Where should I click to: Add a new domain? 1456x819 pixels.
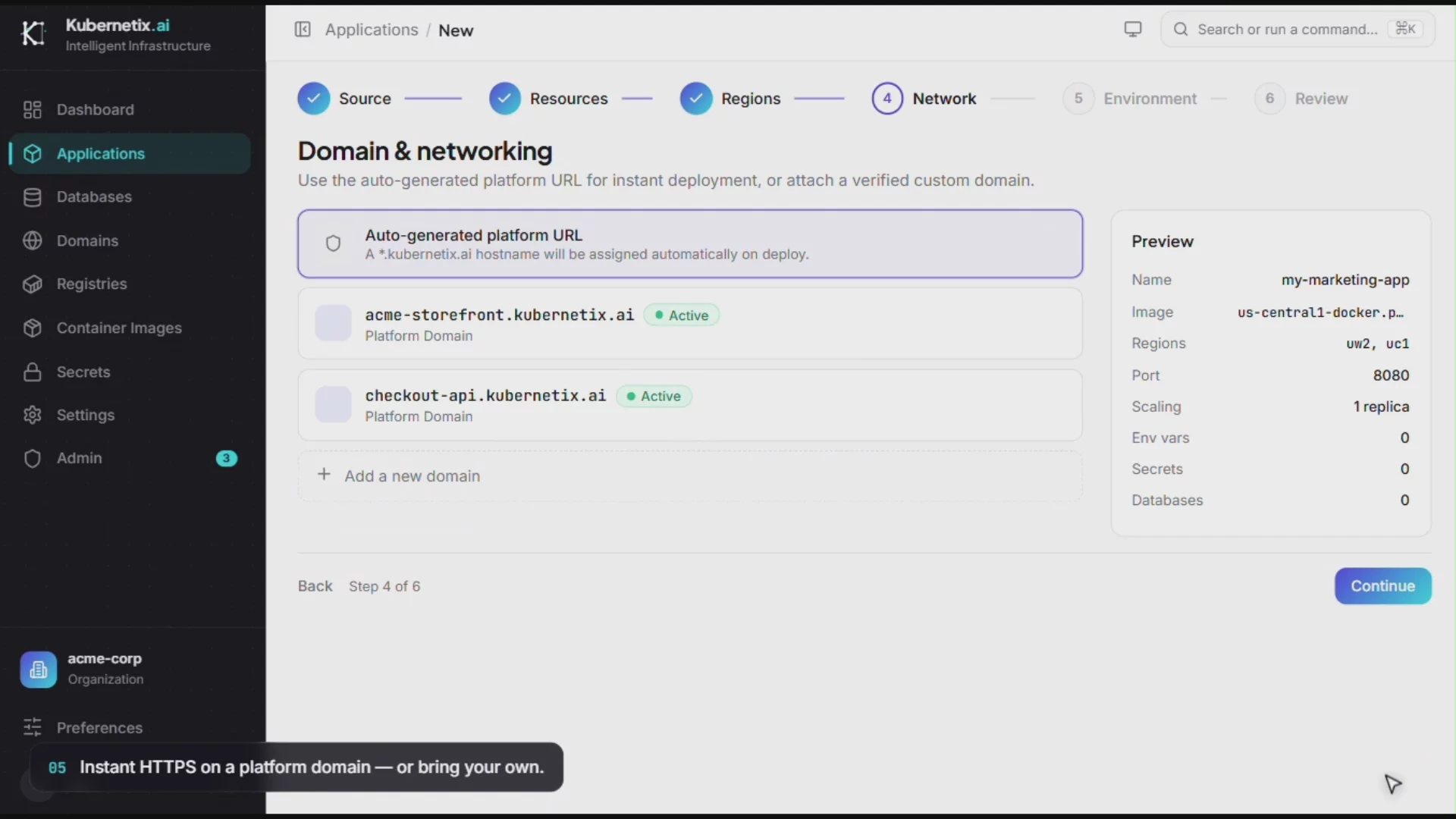690,476
